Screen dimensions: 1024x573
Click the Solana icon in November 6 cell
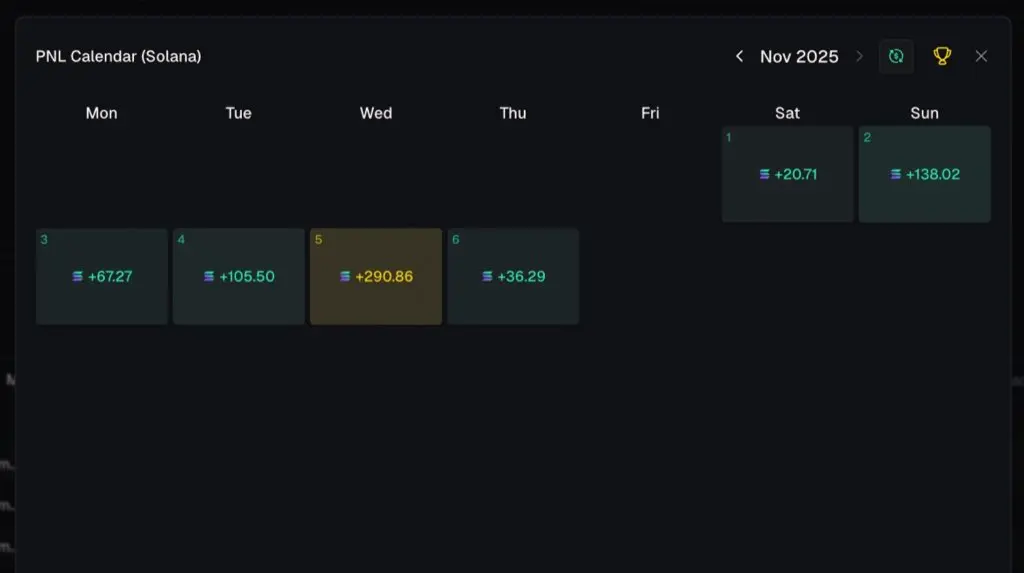coord(487,277)
